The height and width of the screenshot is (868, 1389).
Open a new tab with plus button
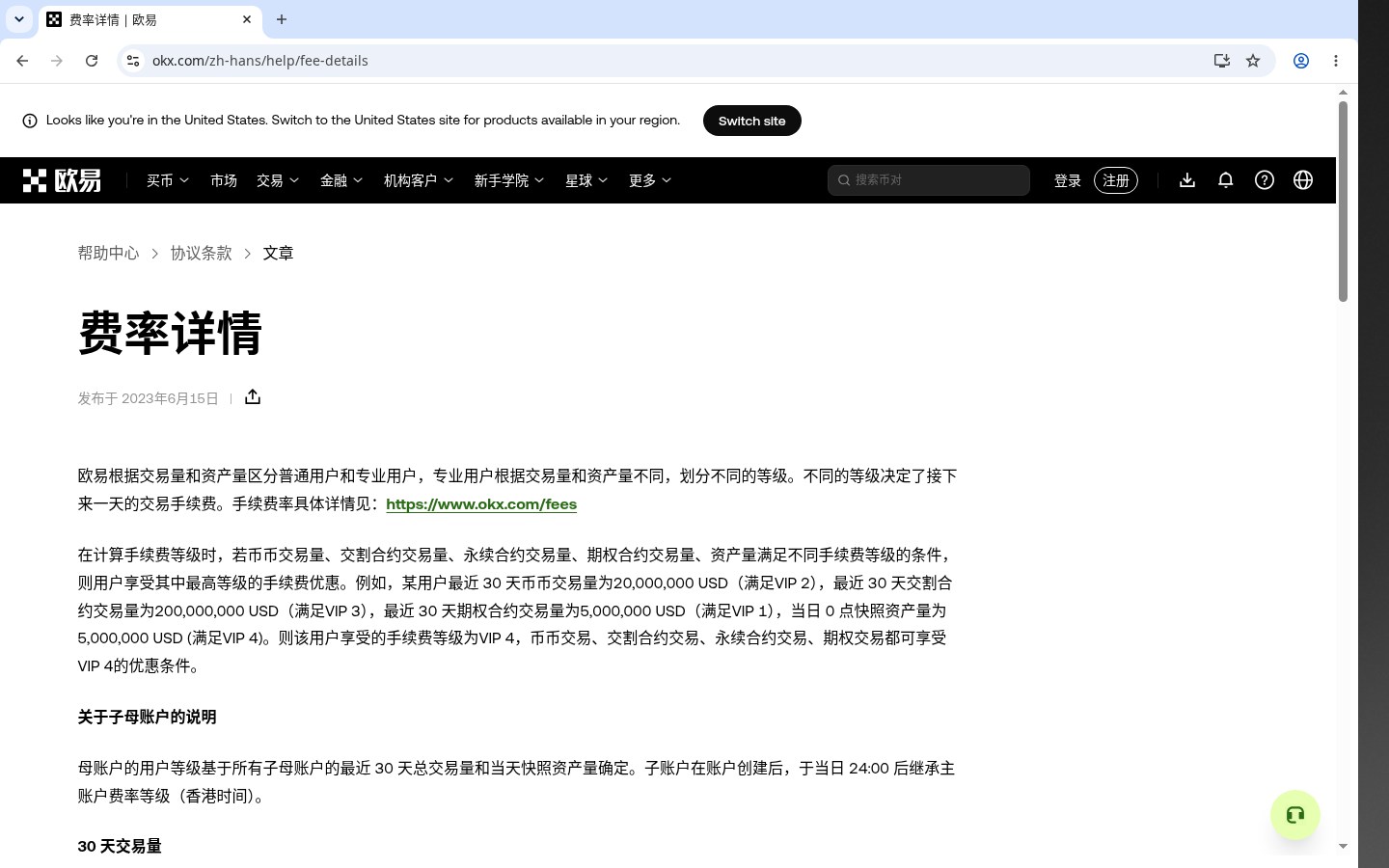[x=282, y=19]
